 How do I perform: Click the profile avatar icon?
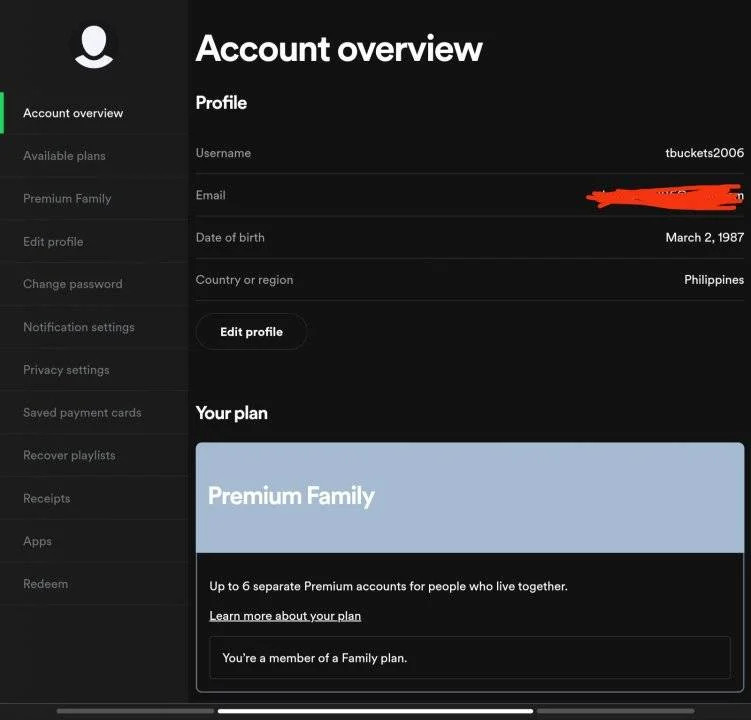point(94,46)
